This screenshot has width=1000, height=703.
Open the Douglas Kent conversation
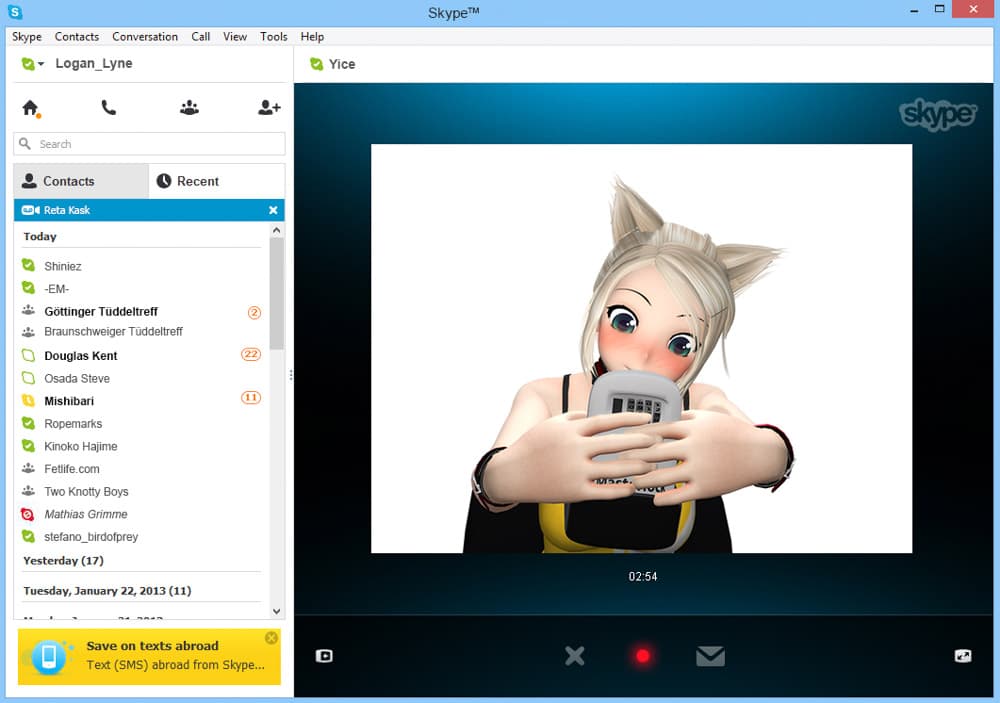pos(81,356)
